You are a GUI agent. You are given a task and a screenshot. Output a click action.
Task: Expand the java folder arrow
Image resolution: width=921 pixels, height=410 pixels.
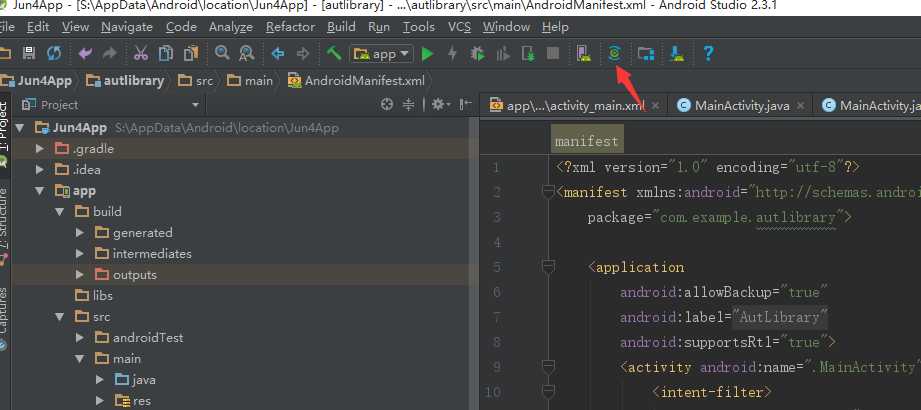point(100,380)
